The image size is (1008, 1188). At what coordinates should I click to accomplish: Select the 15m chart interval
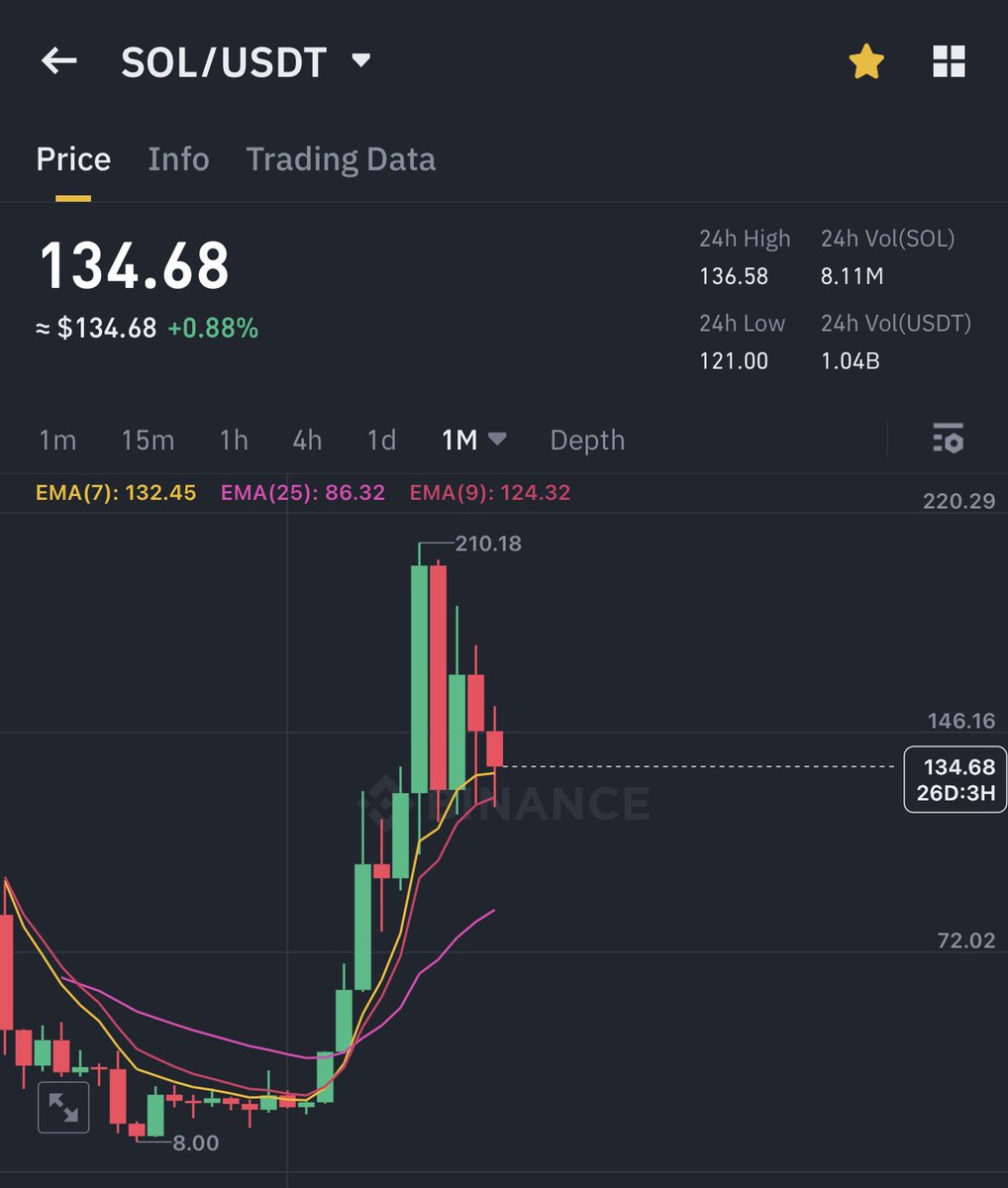click(x=148, y=440)
